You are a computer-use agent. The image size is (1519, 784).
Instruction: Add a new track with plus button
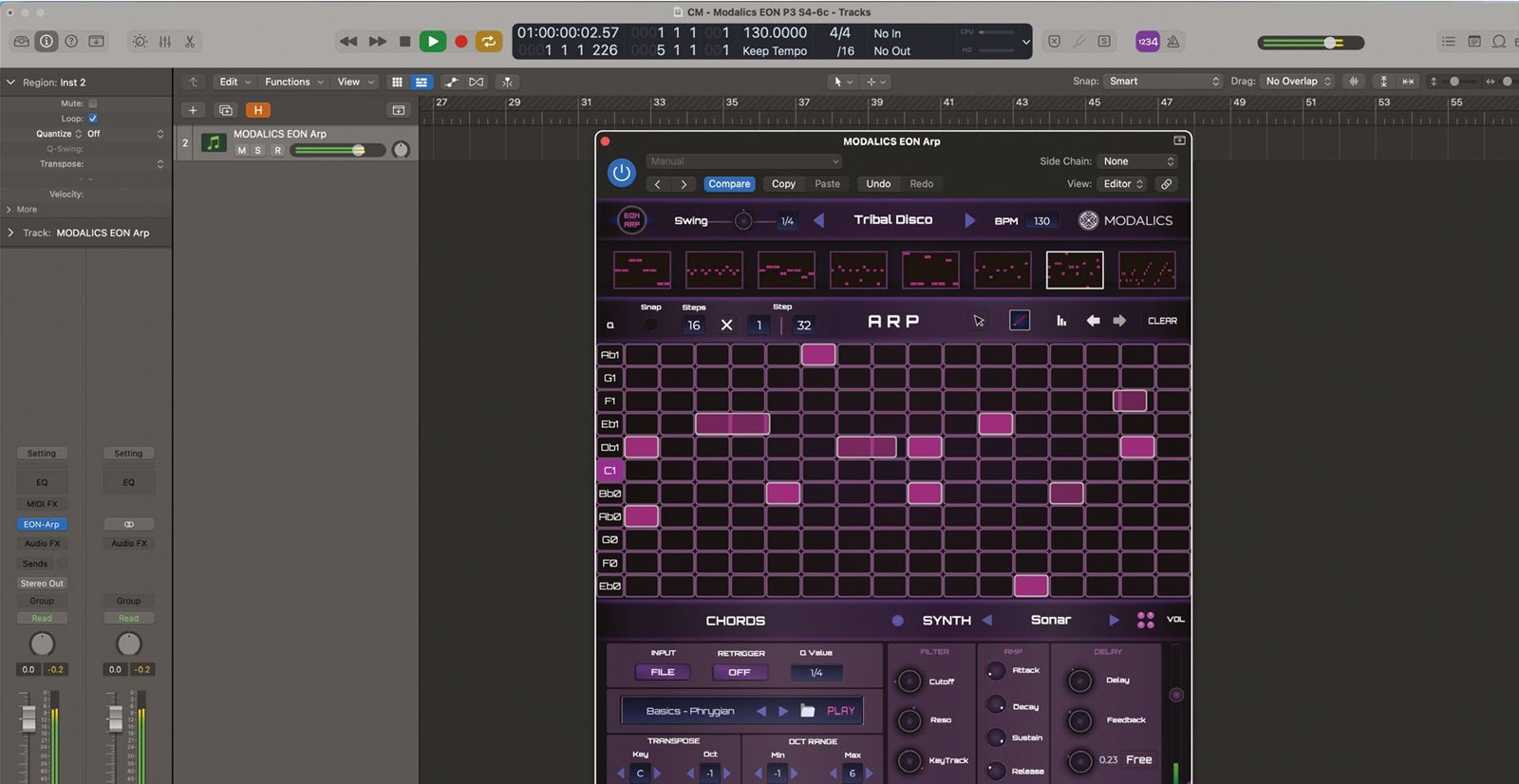[193, 110]
